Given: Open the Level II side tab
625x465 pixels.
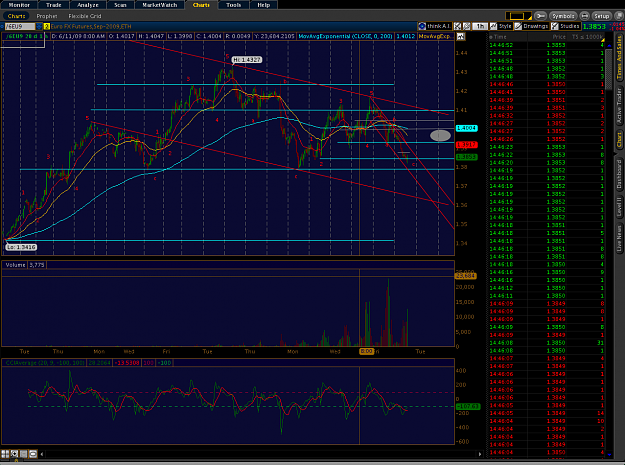Looking at the screenshot, I should pos(619,207).
